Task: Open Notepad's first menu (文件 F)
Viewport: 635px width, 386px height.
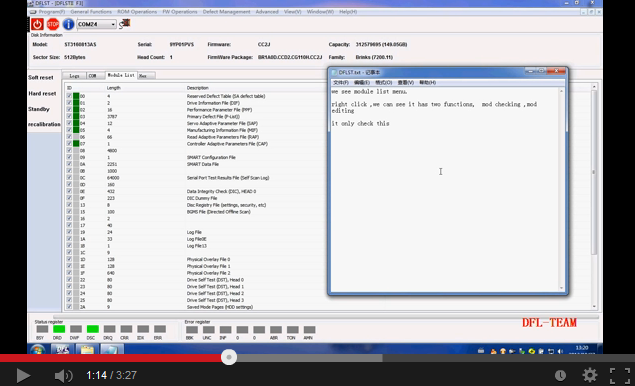Action: click(x=341, y=83)
